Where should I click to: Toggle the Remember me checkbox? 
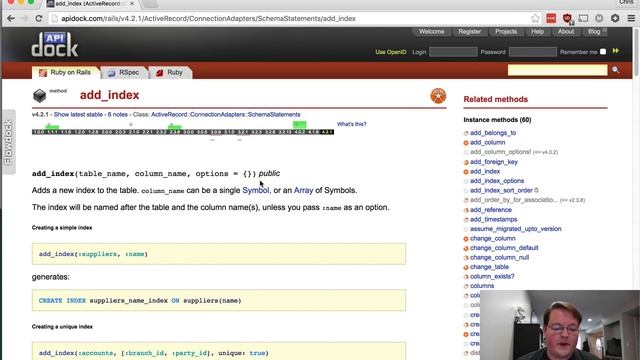click(x=603, y=52)
